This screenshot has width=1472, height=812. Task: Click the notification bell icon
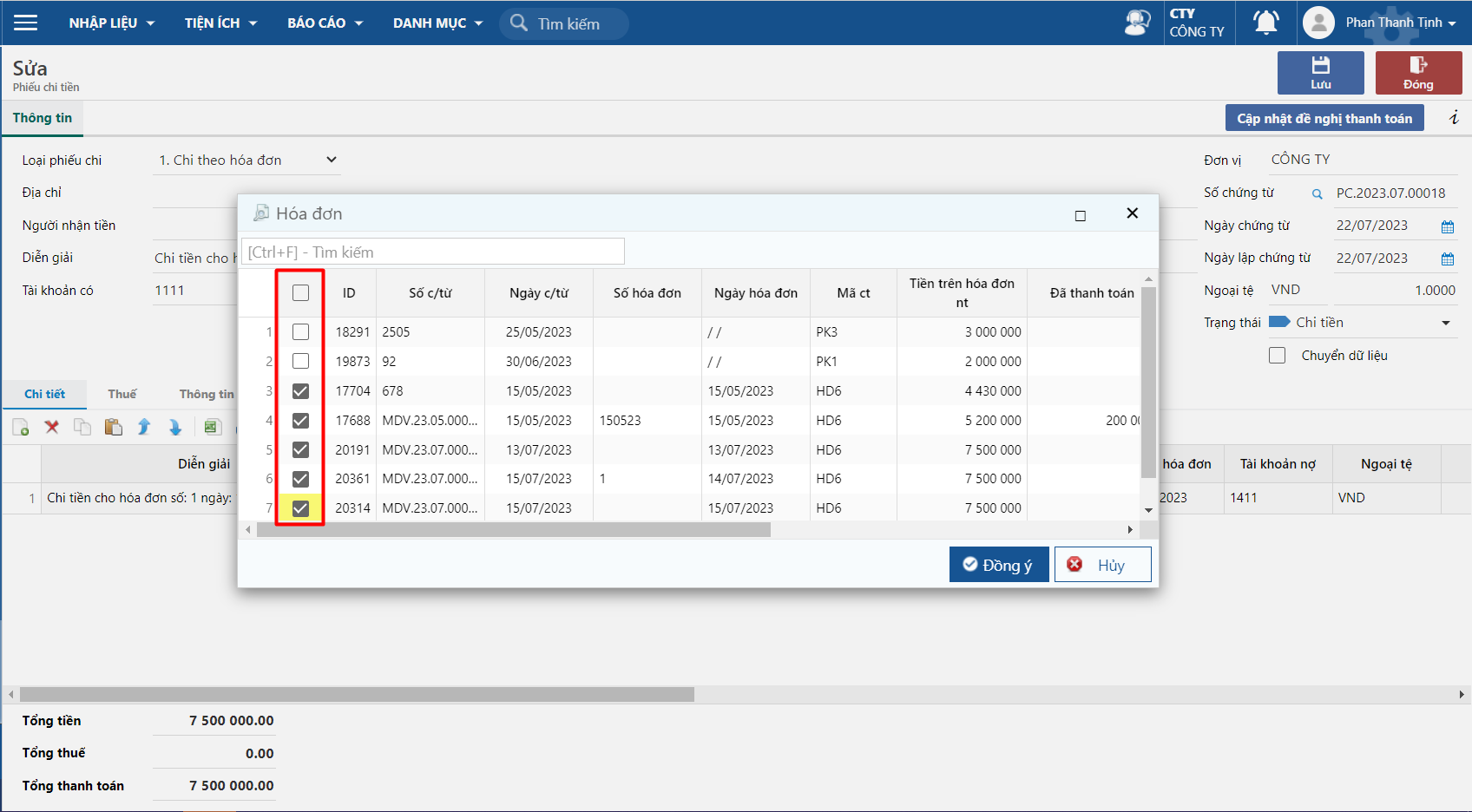pyautogui.click(x=1265, y=23)
